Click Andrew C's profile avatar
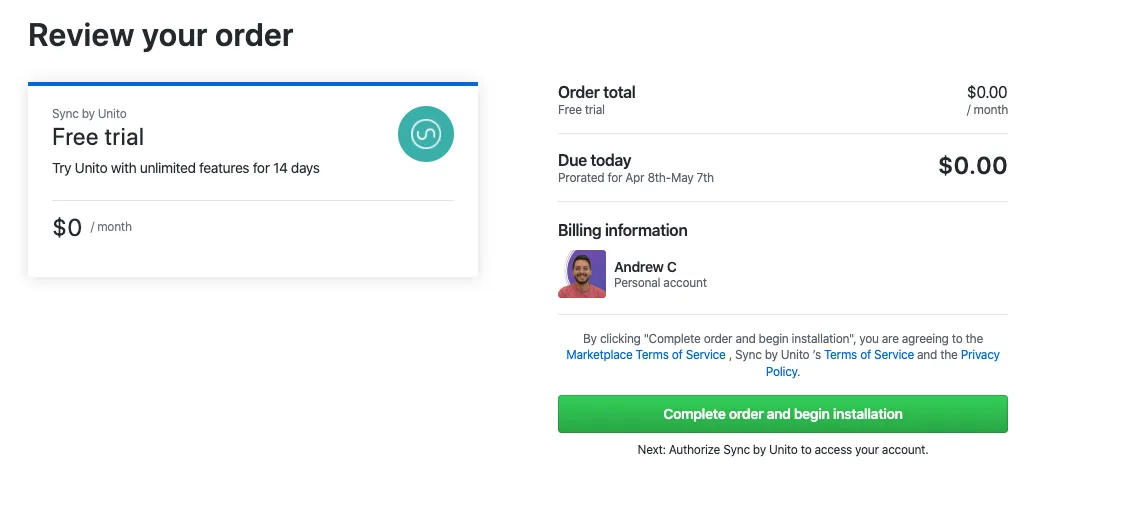Image resolution: width=1128 pixels, height=510 pixels. 582,274
